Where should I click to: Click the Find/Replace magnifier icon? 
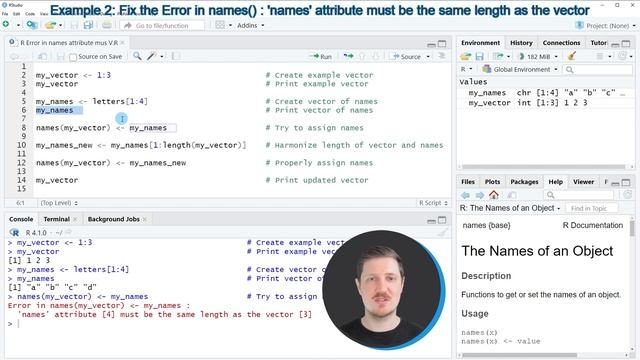click(137, 56)
